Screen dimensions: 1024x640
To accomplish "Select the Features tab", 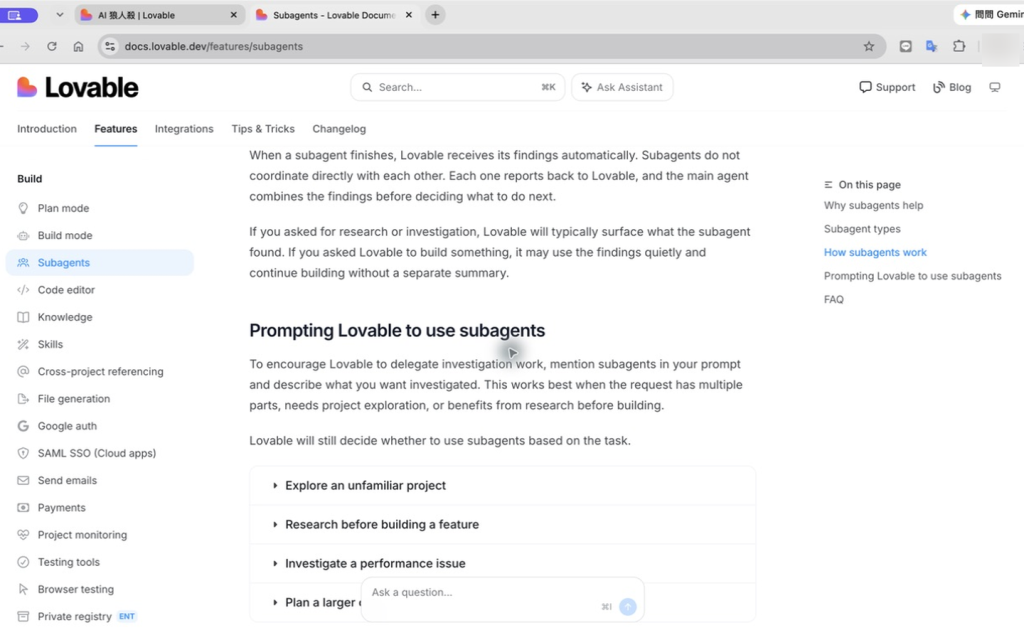I will tap(116, 129).
